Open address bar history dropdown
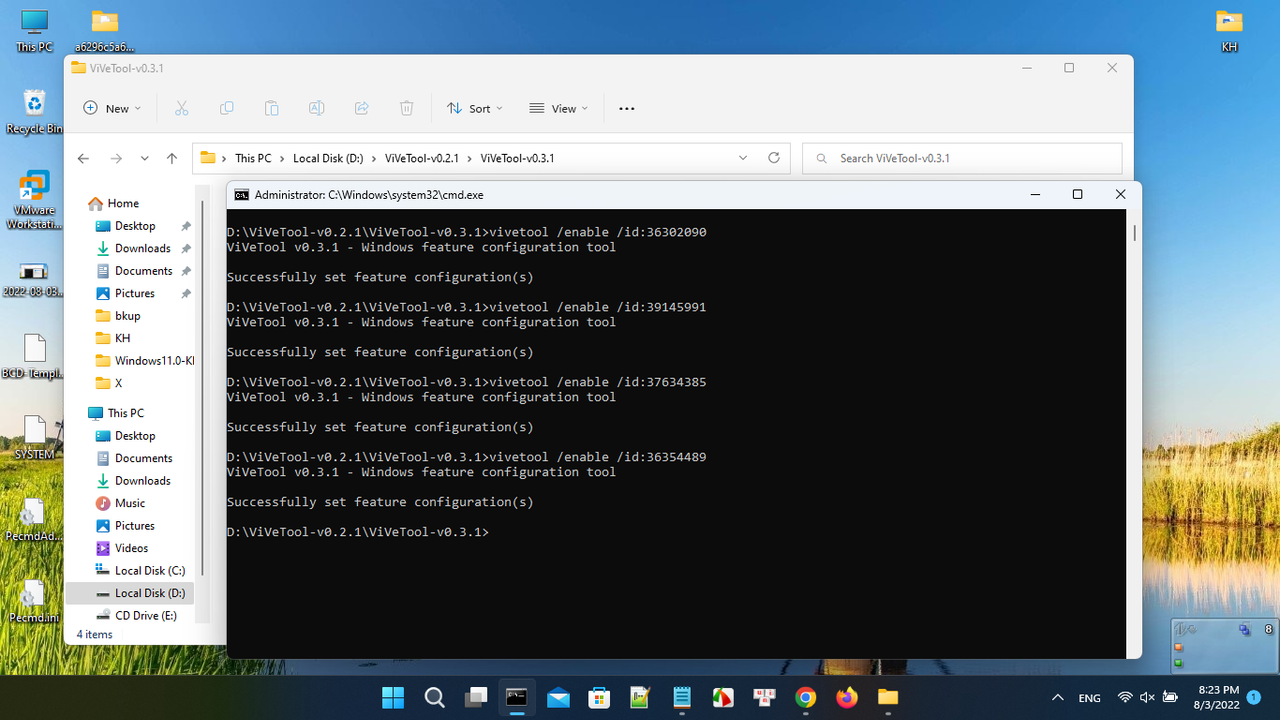 (x=743, y=158)
